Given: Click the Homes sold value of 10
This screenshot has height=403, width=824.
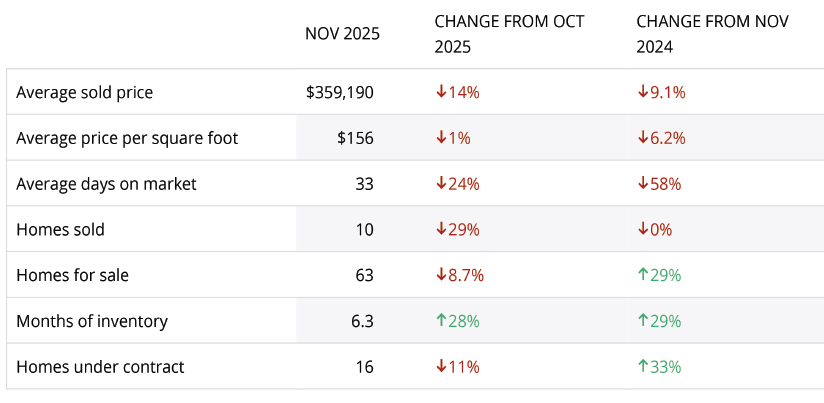Looking at the screenshot, I should click(x=364, y=230).
